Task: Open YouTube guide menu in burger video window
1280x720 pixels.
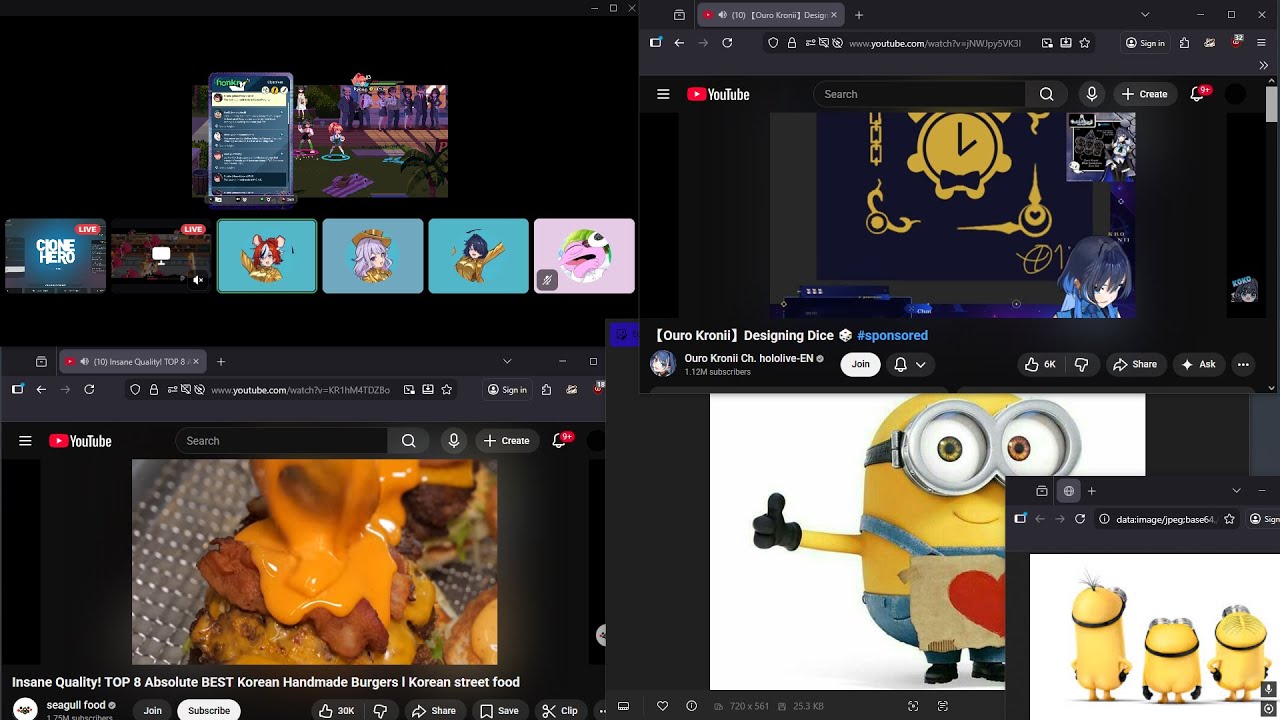Action: [25, 441]
